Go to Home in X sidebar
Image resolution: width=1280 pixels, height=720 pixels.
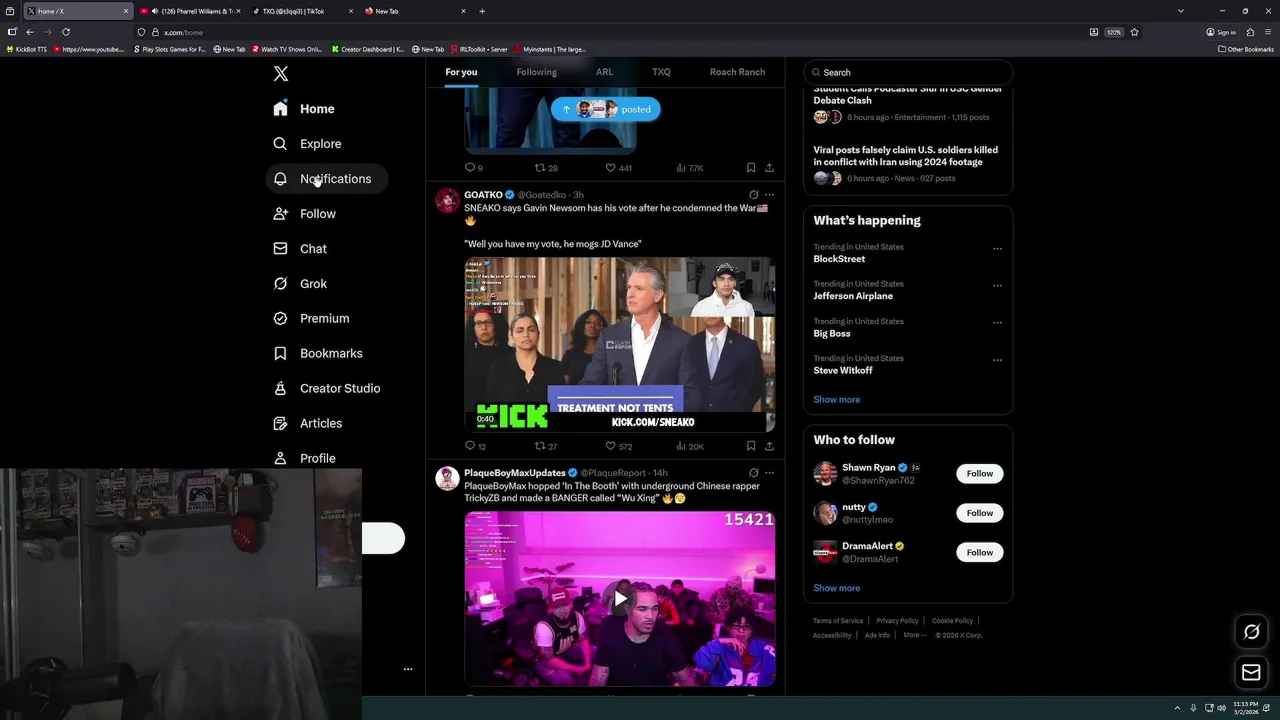pyautogui.click(x=305, y=109)
